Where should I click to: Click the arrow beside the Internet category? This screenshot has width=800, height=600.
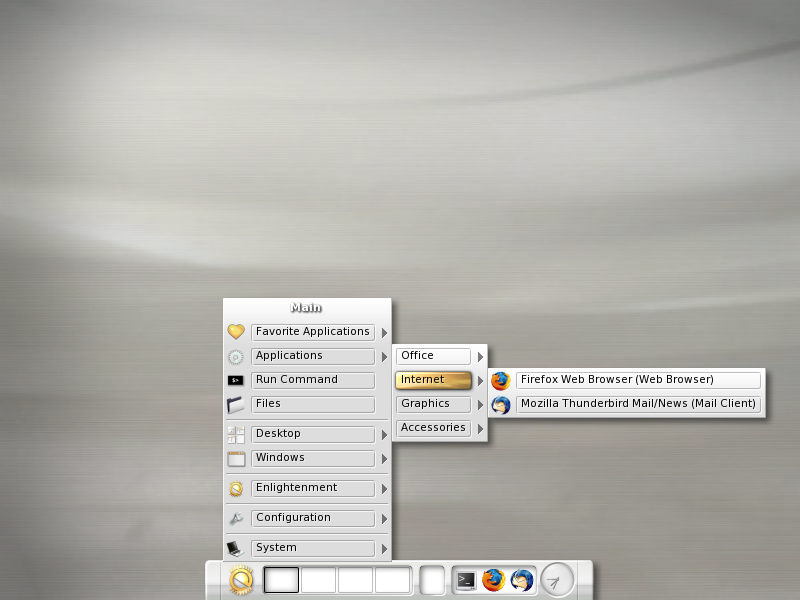point(480,381)
